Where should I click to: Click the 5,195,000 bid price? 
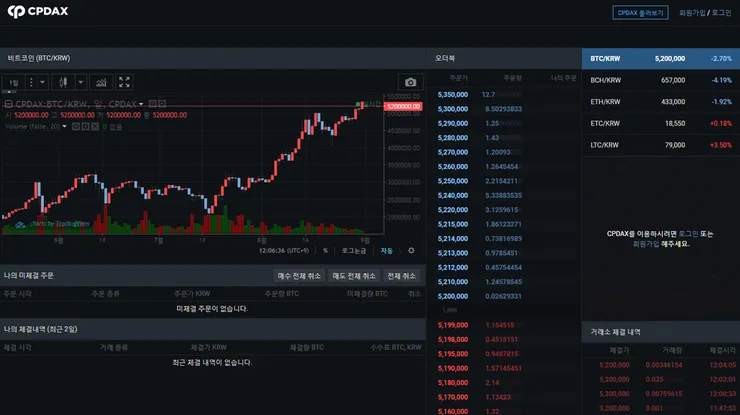[x=453, y=354]
